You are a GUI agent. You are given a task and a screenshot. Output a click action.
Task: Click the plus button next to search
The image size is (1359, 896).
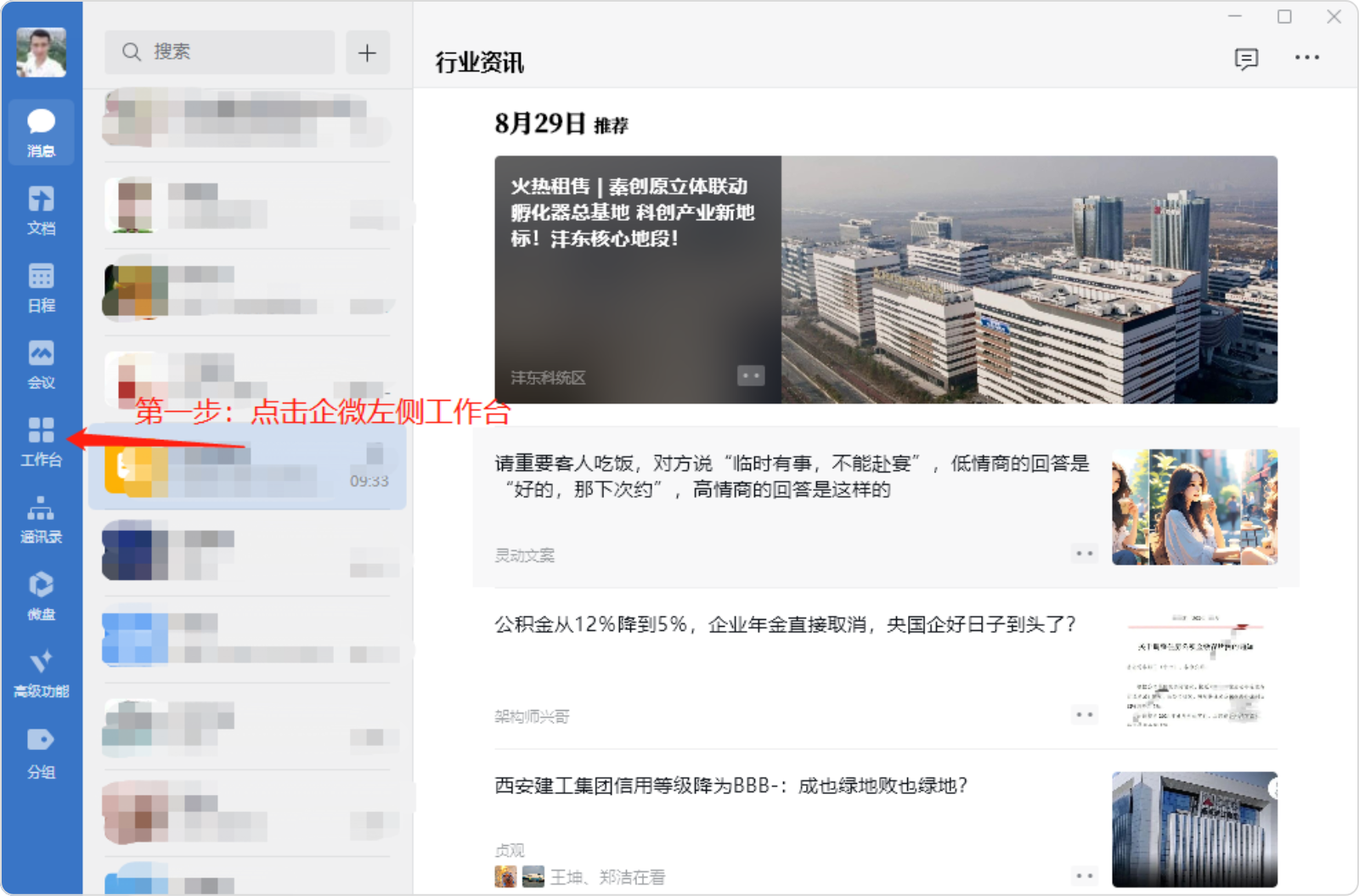point(367,53)
